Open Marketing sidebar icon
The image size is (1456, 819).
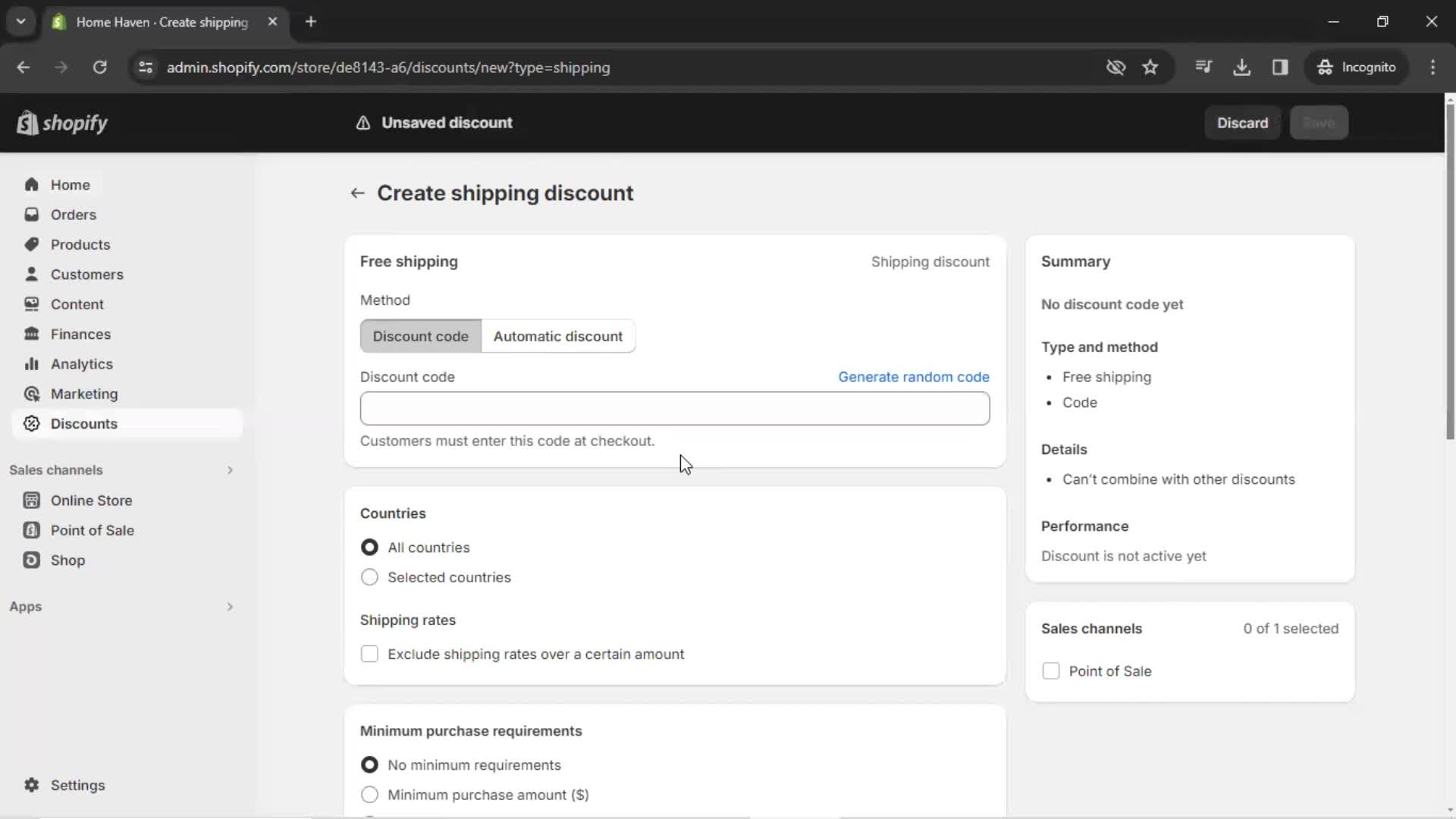[x=31, y=393]
